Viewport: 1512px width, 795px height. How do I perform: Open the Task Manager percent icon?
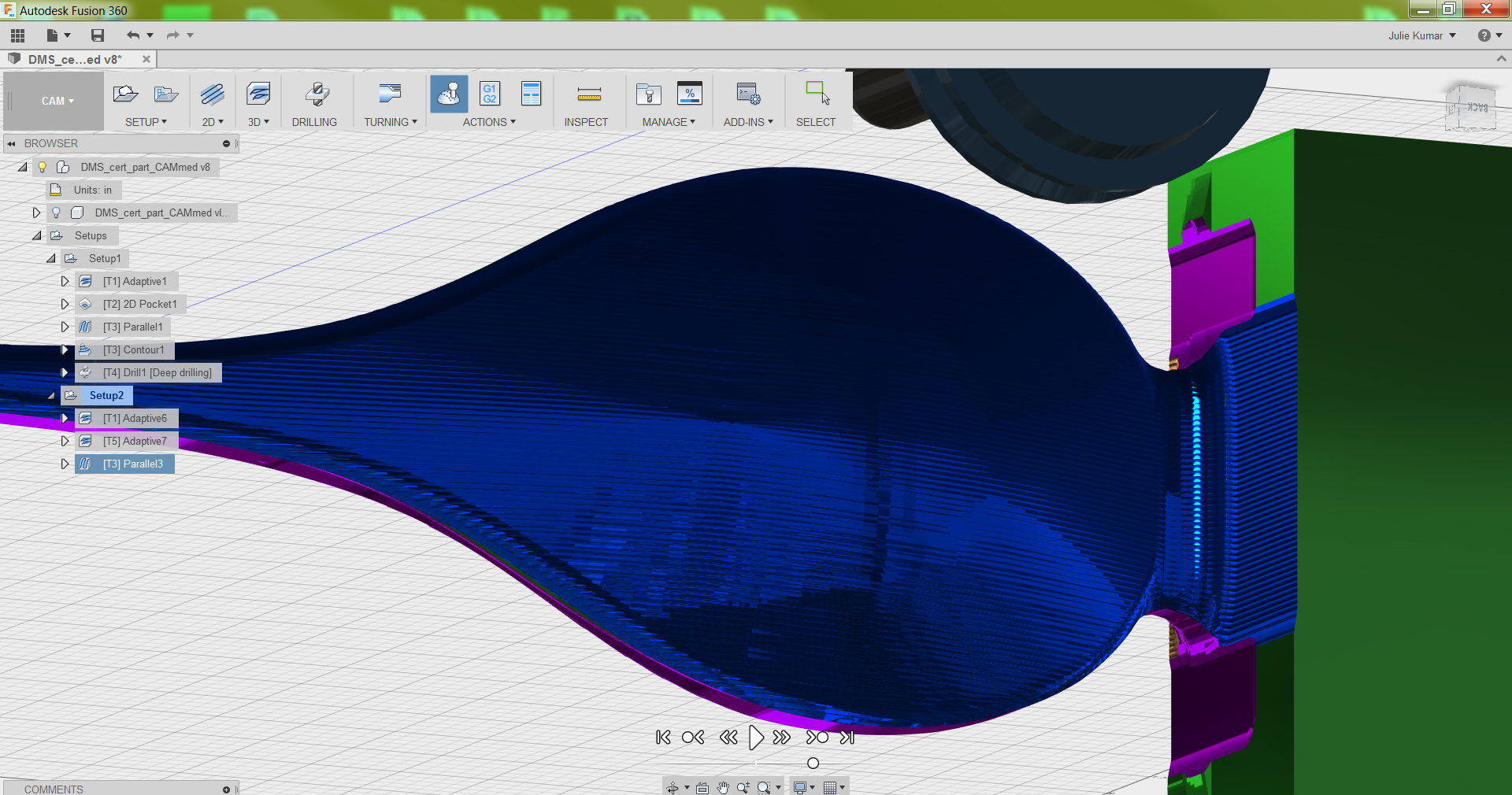point(689,94)
